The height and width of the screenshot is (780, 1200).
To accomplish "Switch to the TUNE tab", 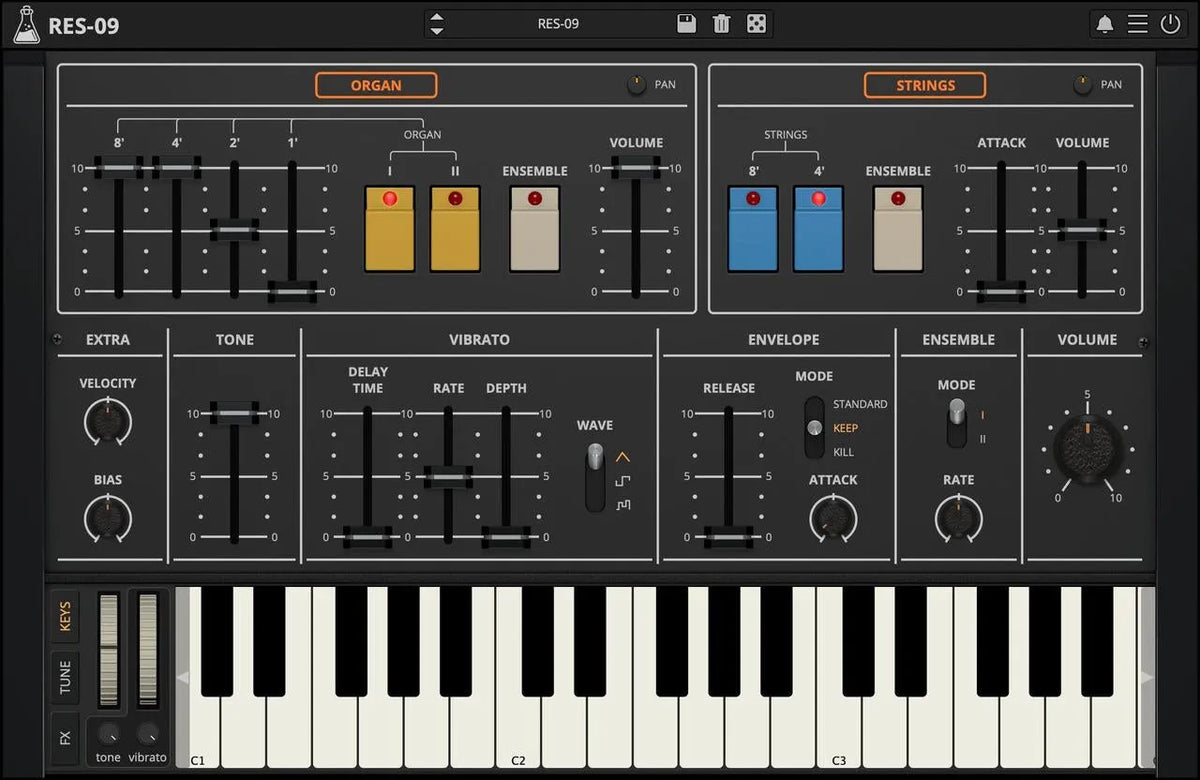I will (x=65, y=678).
